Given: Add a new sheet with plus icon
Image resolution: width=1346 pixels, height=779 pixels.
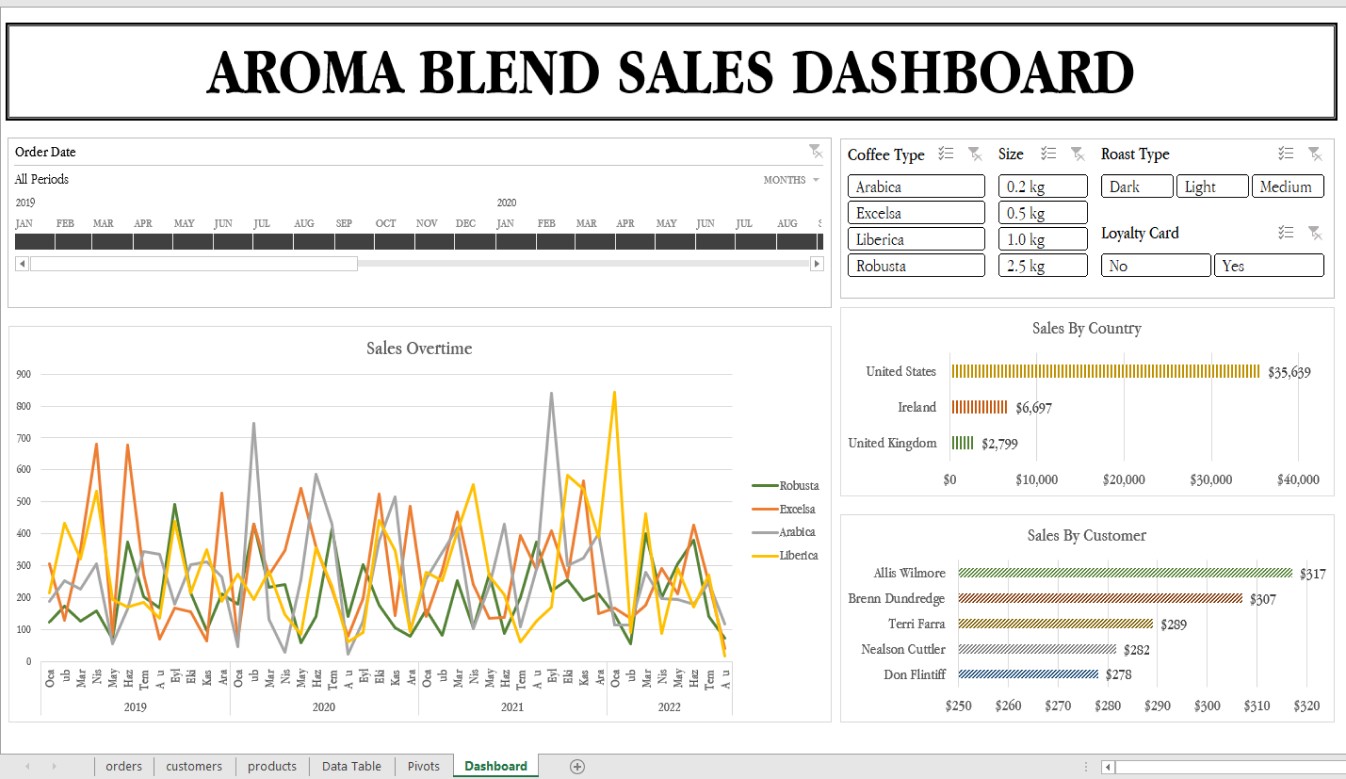Looking at the screenshot, I should pyautogui.click(x=577, y=766).
